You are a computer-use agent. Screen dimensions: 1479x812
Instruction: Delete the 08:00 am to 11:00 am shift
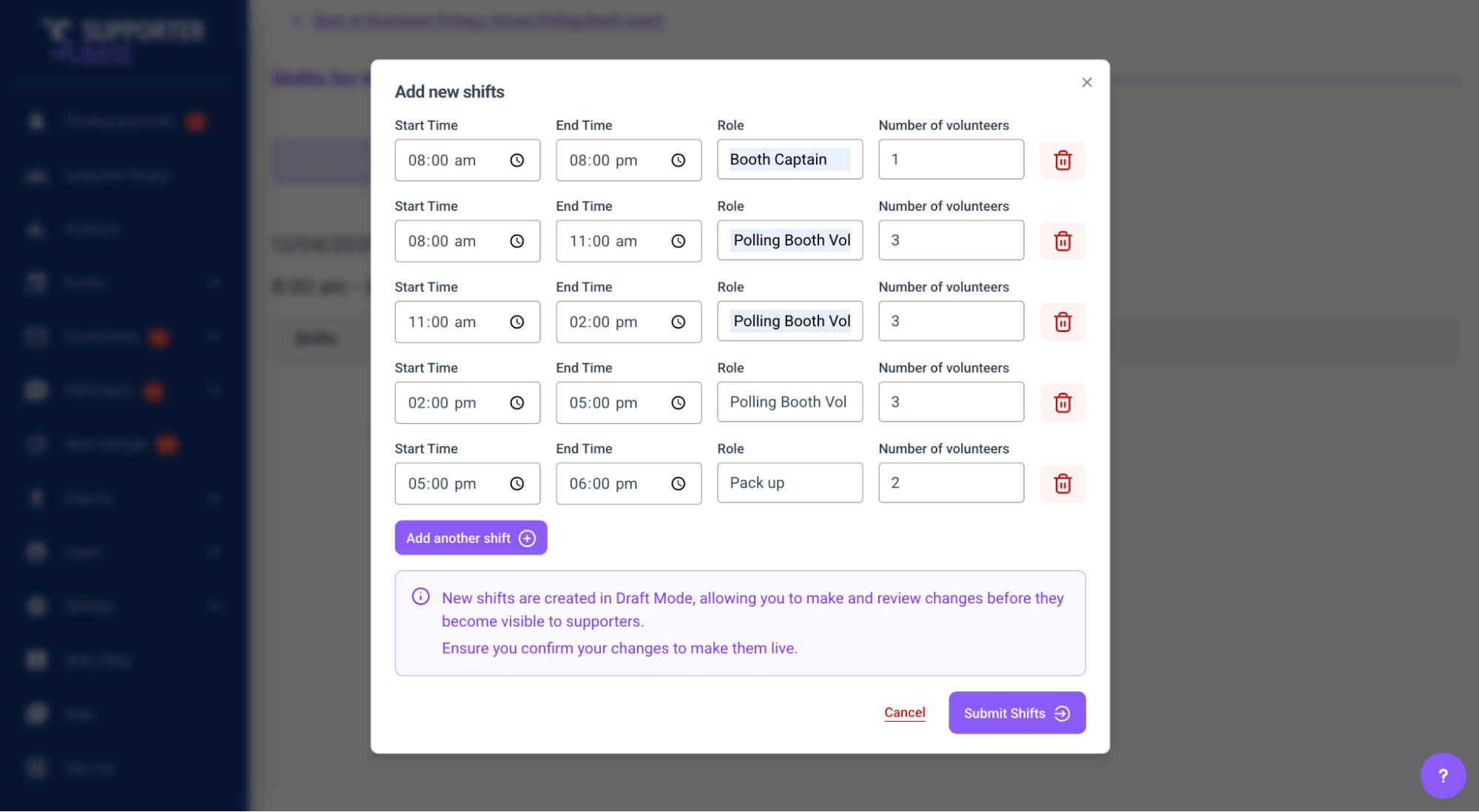(x=1062, y=241)
